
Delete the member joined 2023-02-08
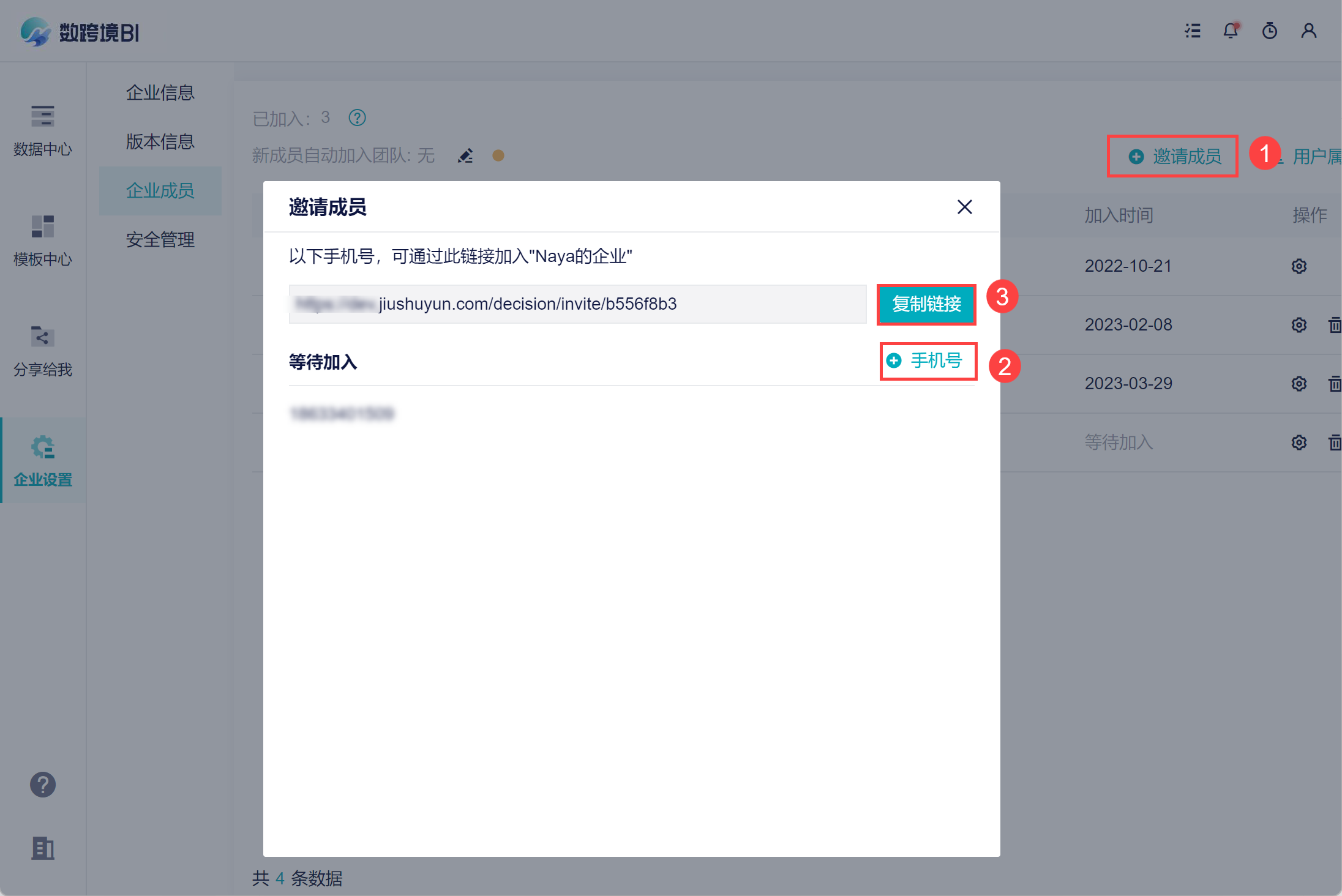(x=1335, y=325)
